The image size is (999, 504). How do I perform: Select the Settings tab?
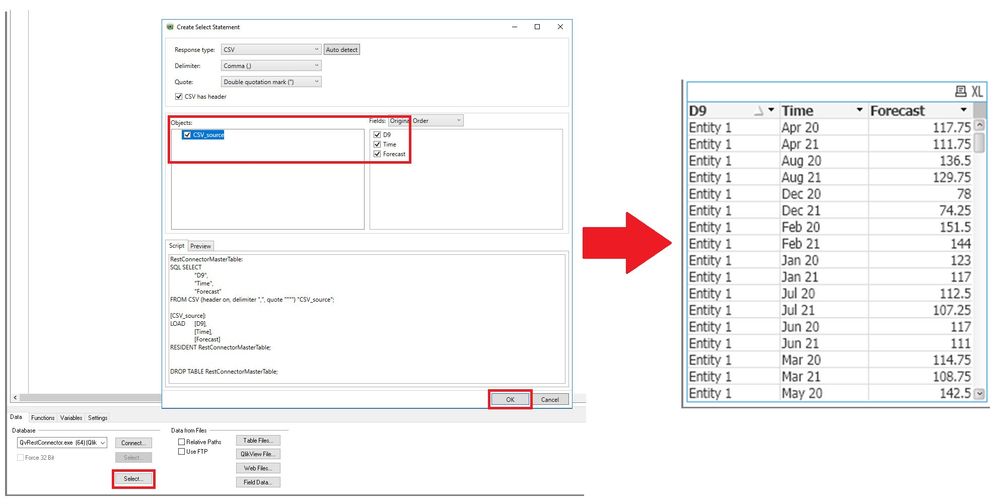pyautogui.click(x=97, y=418)
